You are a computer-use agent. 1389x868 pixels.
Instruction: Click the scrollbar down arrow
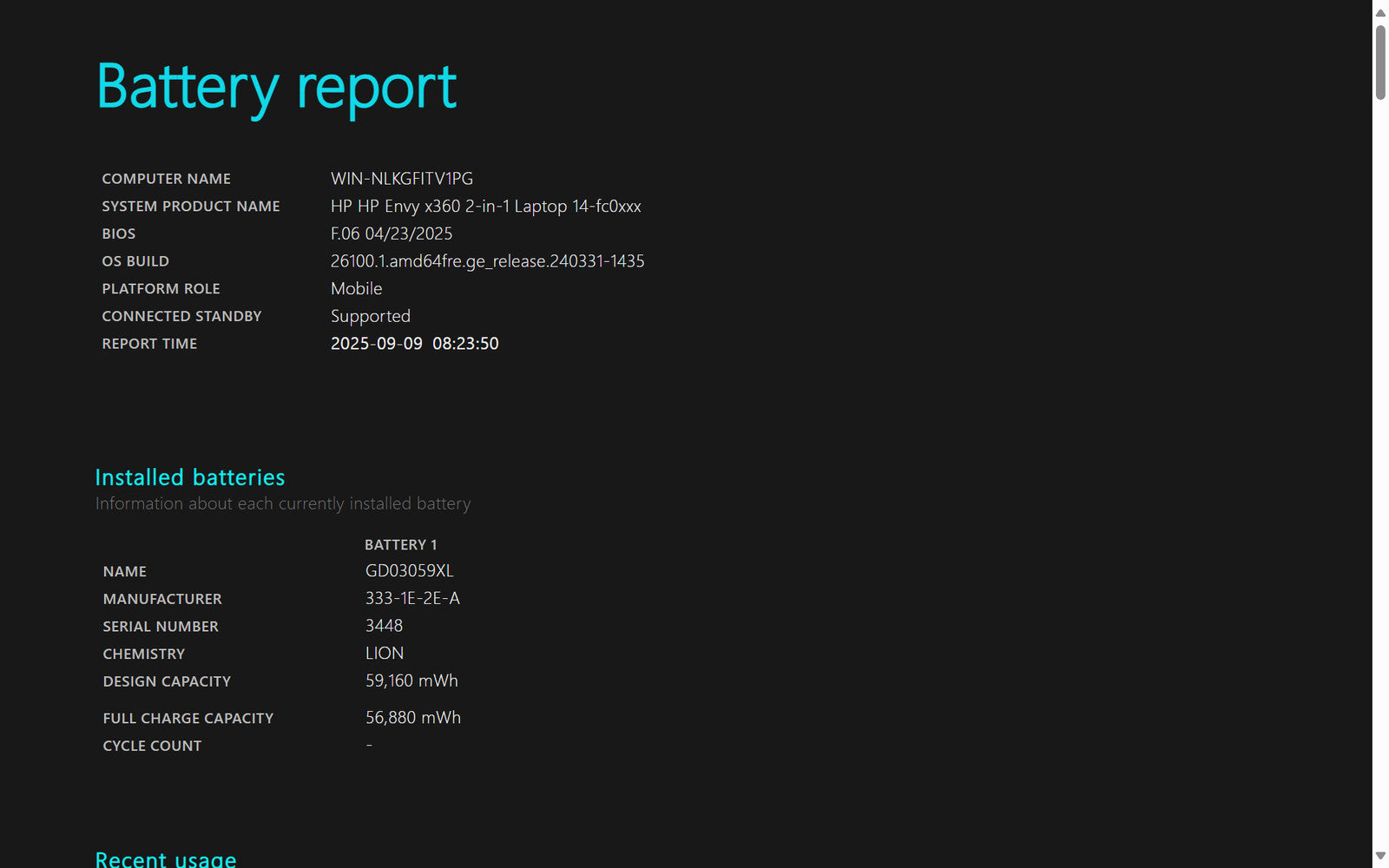click(x=1380, y=856)
